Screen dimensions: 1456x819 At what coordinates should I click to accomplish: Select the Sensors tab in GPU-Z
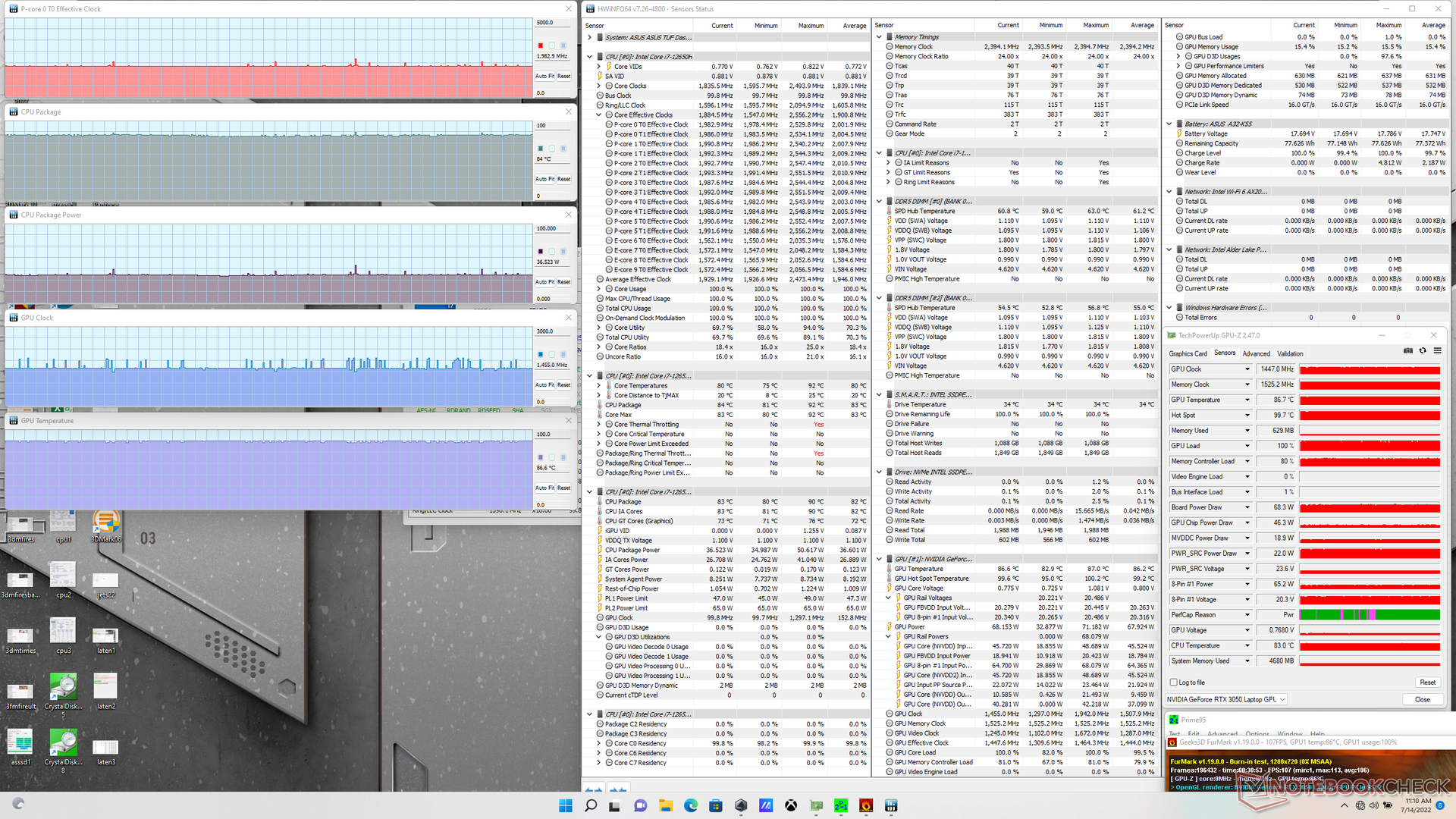click(1225, 353)
